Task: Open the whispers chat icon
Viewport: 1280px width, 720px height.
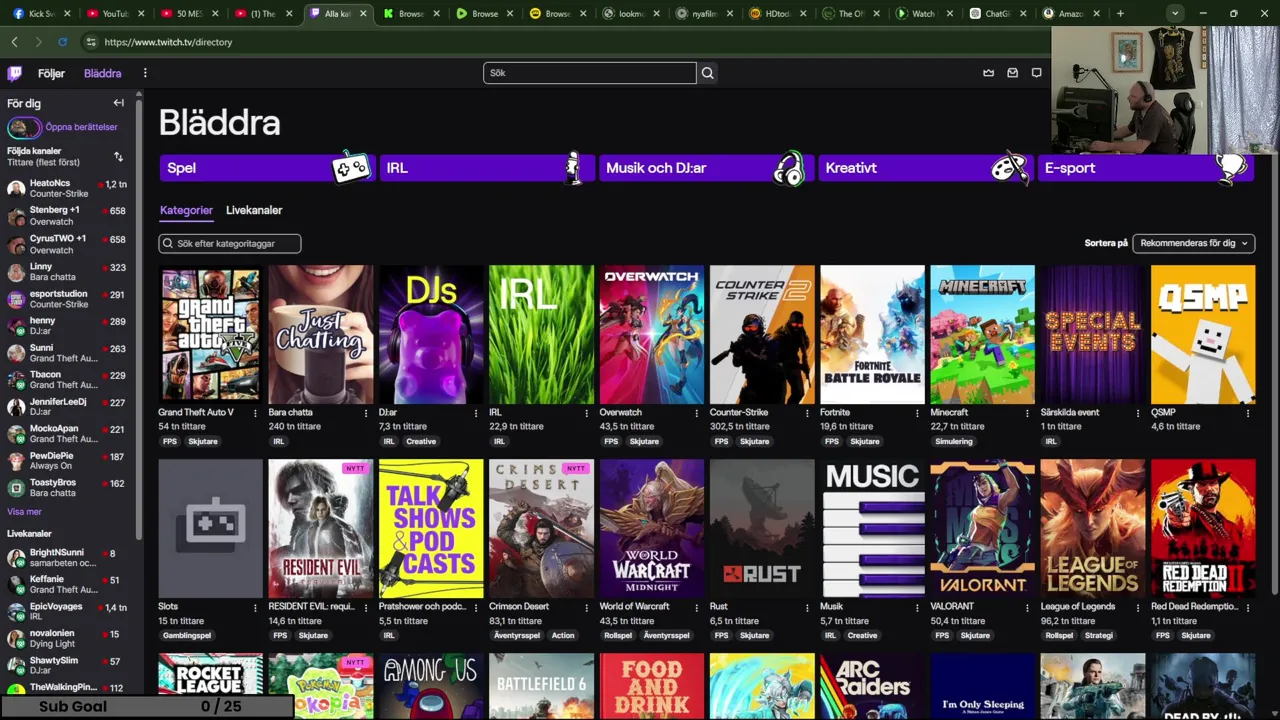Action: pyautogui.click(x=1036, y=73)
